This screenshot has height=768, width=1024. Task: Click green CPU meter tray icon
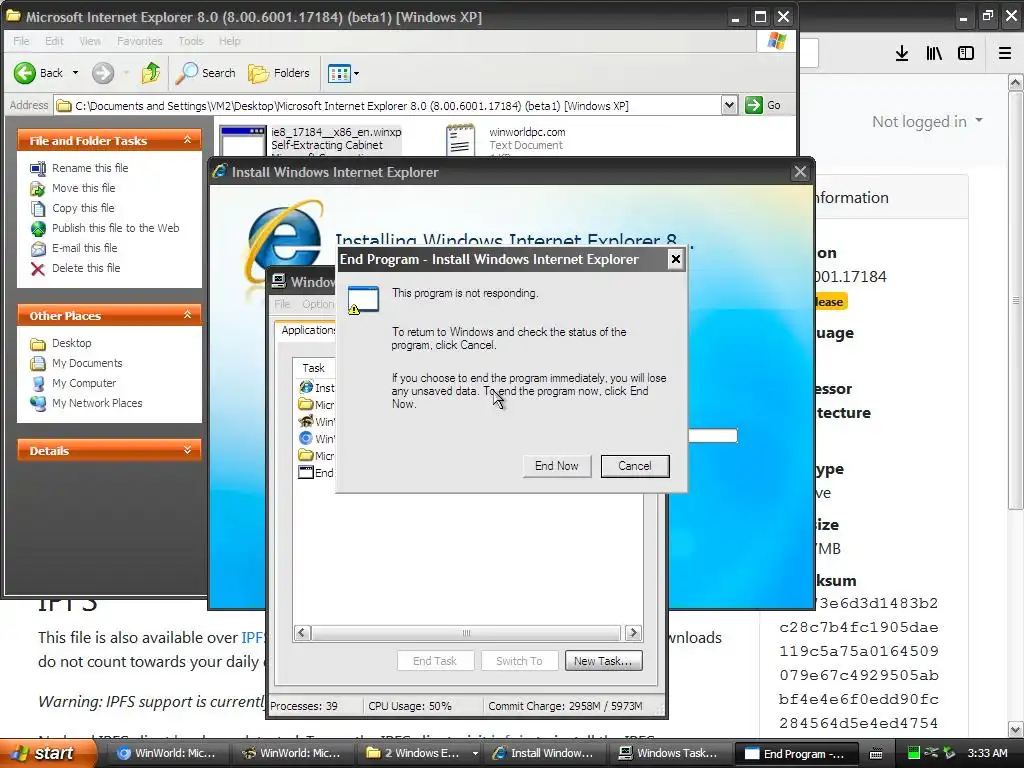914,754
